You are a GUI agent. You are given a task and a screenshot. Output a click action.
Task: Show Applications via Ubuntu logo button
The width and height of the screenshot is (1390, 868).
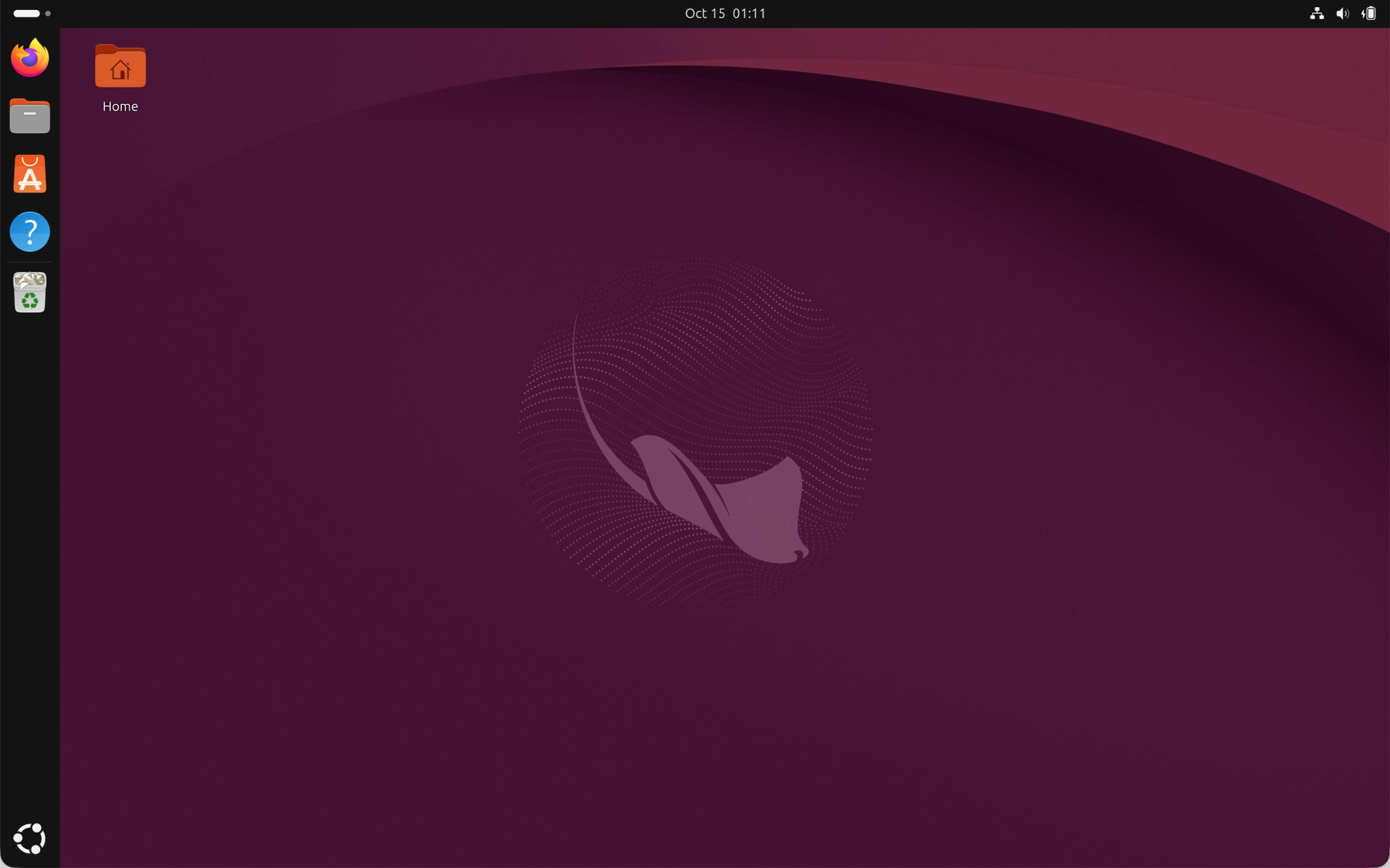pos(30,839)
